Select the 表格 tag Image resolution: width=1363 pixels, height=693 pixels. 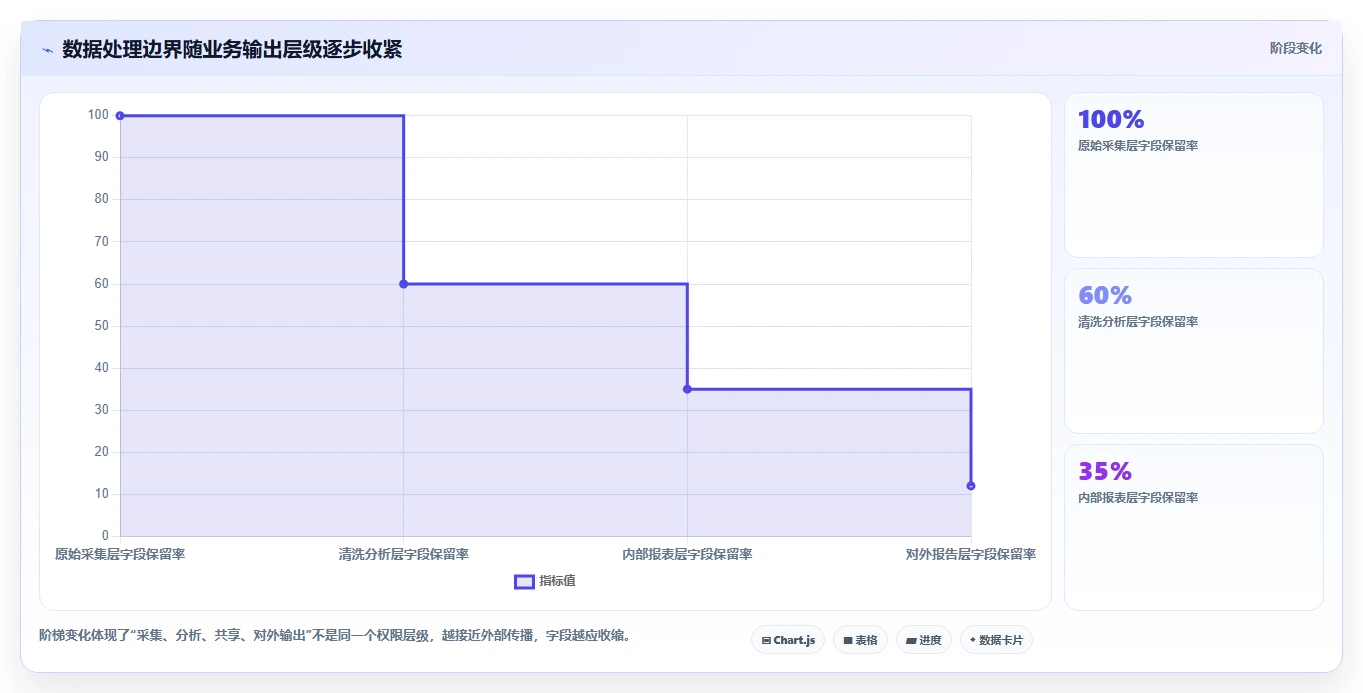tap(860, 640)
